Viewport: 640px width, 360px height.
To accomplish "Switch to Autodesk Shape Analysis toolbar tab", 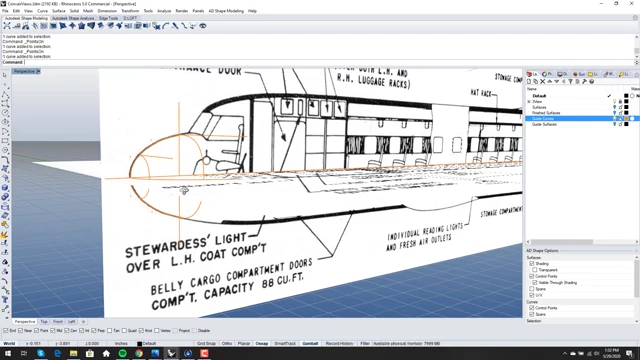I will pyautogui.click(x=73, y=18).
